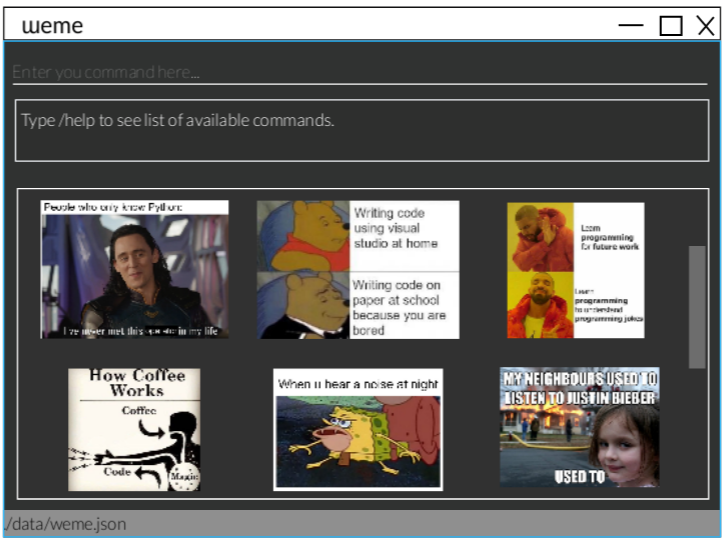Image resolution: width=722 pixels, height=542 pixels.
Task: Click the meme grid vertical scrollbar thumb
Action: click(697, 307)
